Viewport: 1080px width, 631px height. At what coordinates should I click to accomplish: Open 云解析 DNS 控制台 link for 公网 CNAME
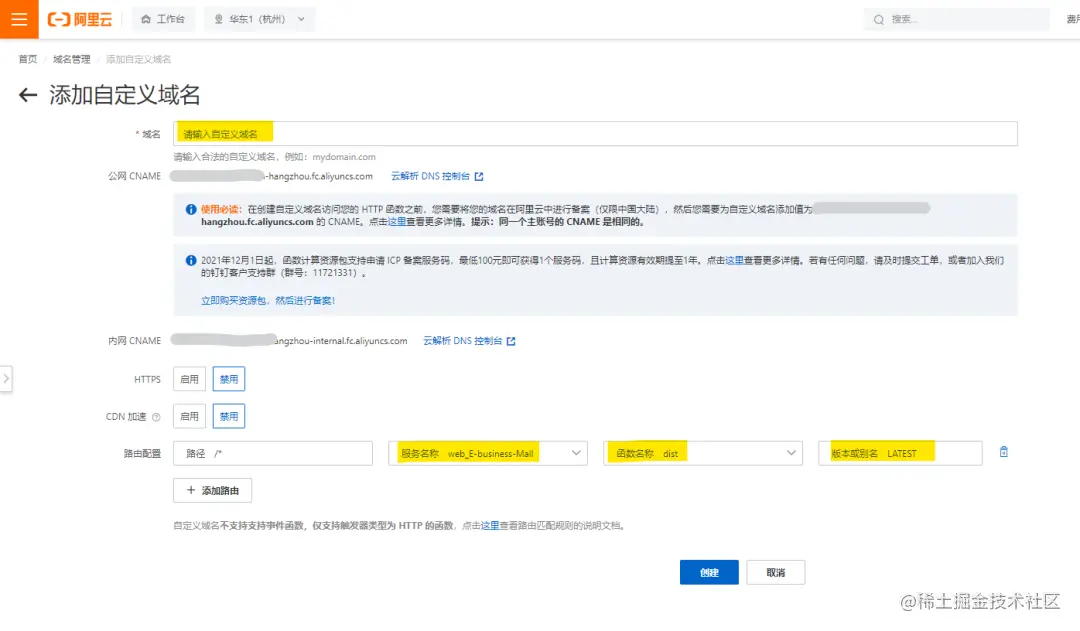[430, 176]
